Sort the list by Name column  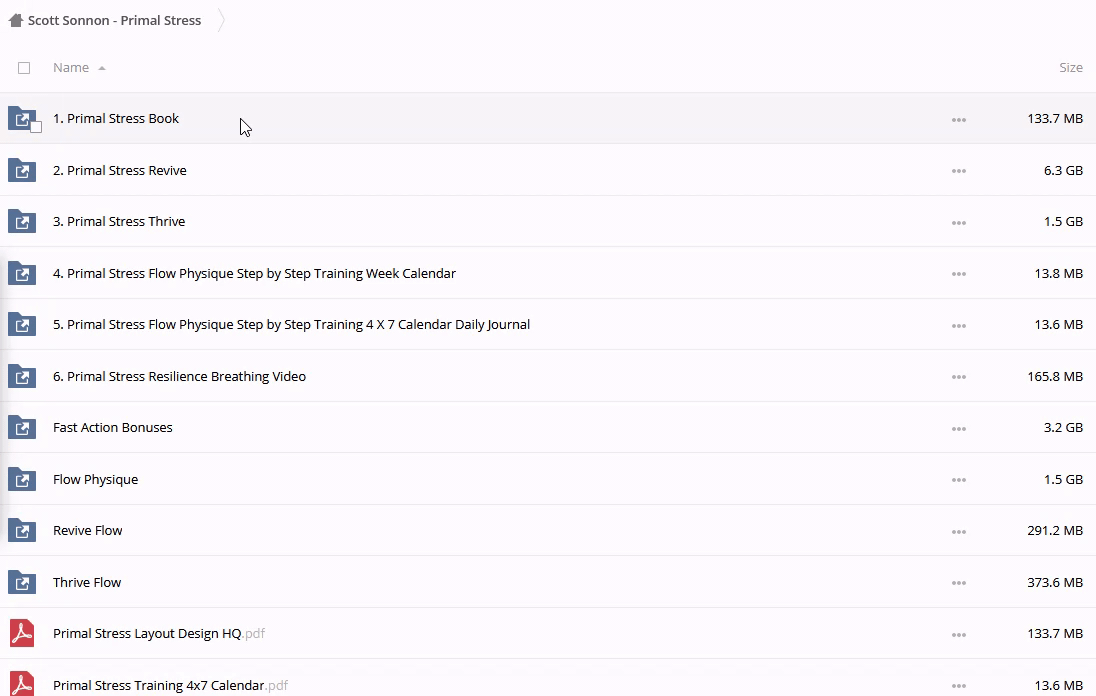point(70,67)
